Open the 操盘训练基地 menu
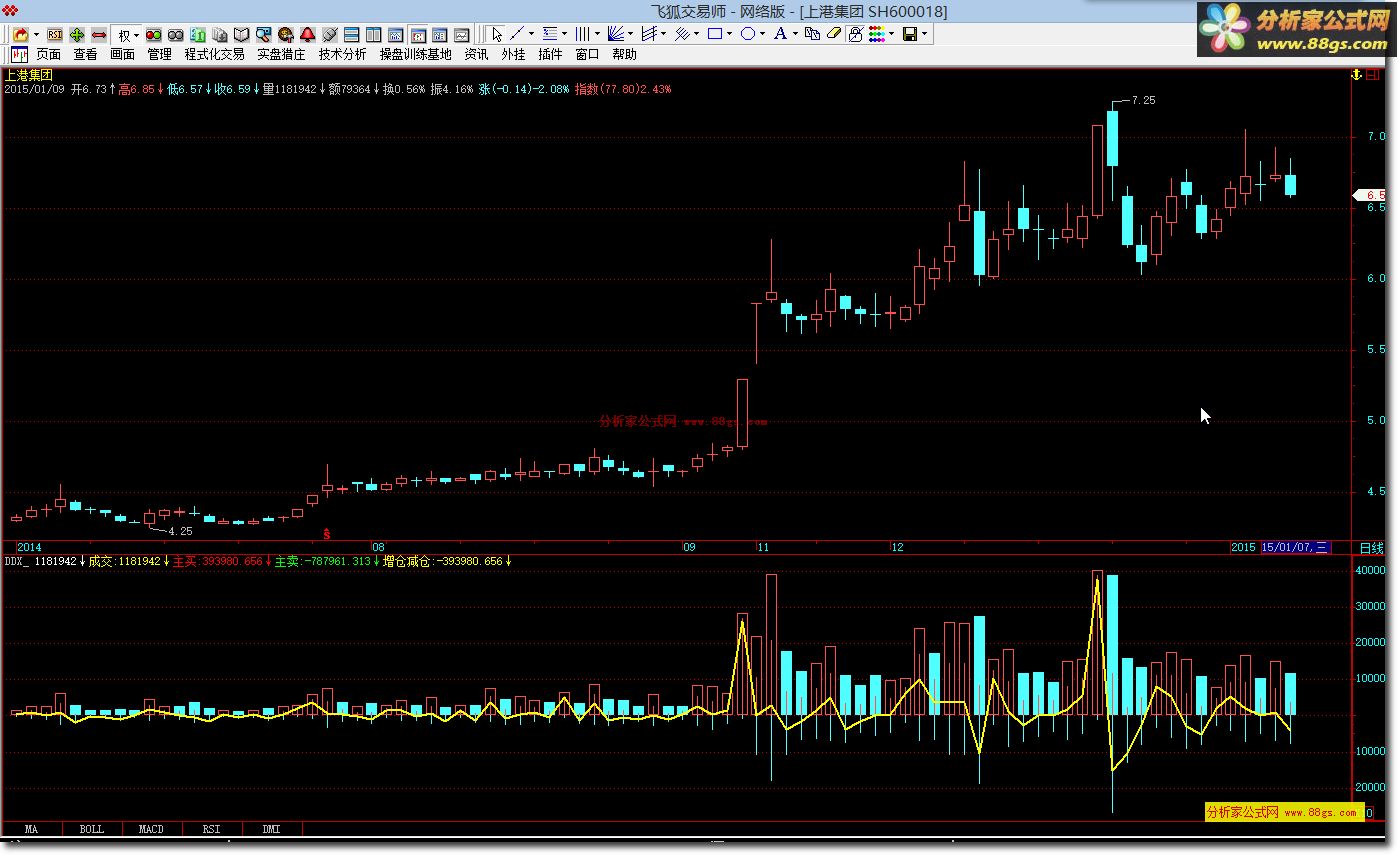 [415, 54]
